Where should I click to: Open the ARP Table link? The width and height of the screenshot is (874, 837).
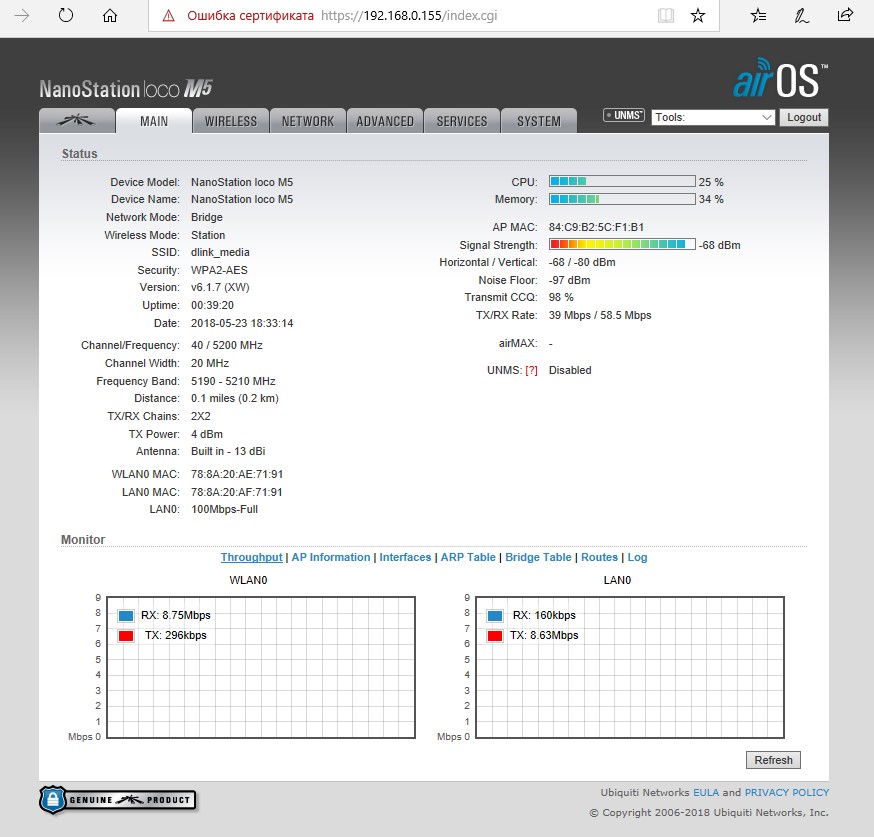(468, 557)
